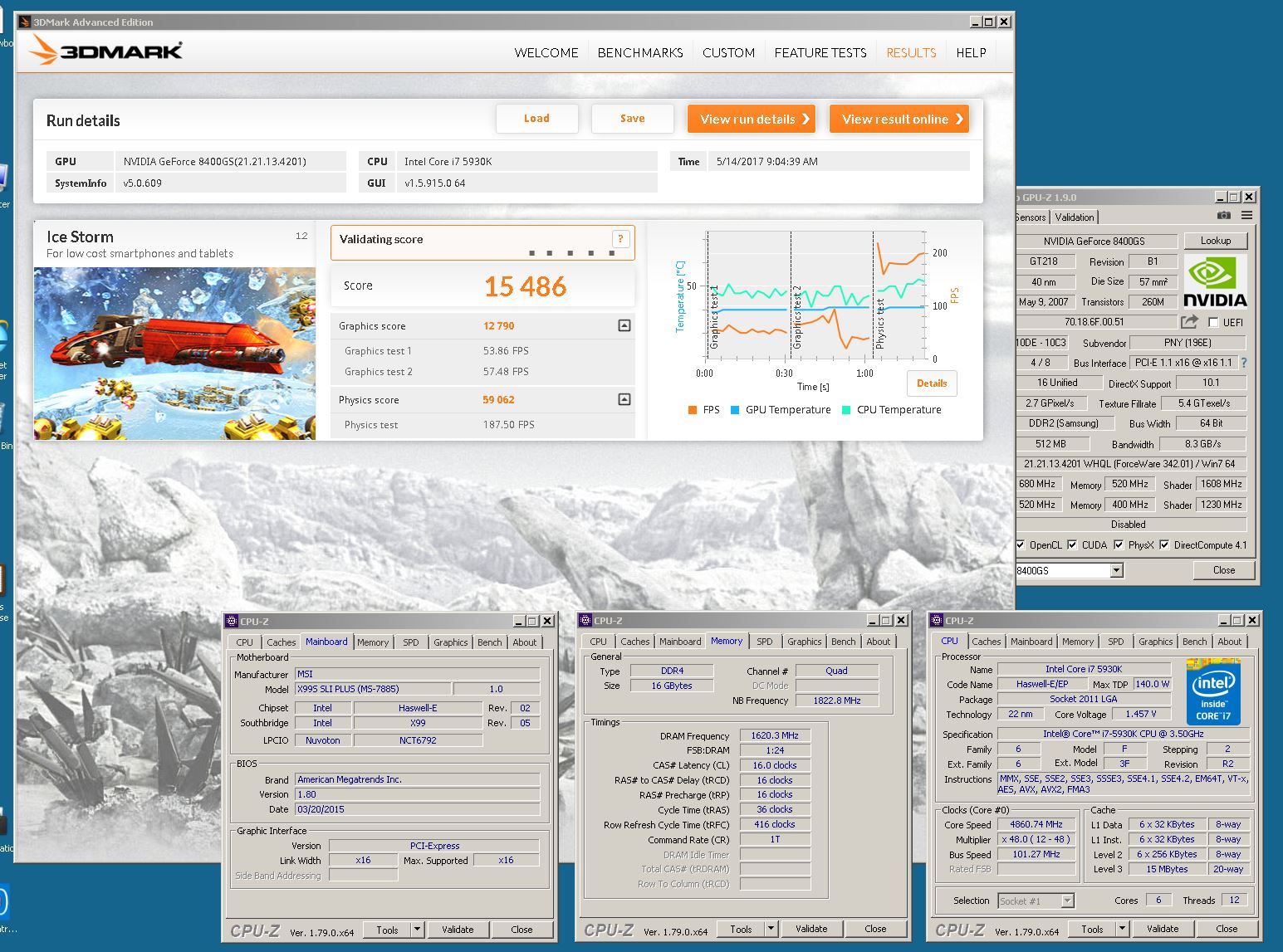The image size is (1283, 952).
Task: Click the 3DMark logo in the header
Action: (x=105, y=51)
